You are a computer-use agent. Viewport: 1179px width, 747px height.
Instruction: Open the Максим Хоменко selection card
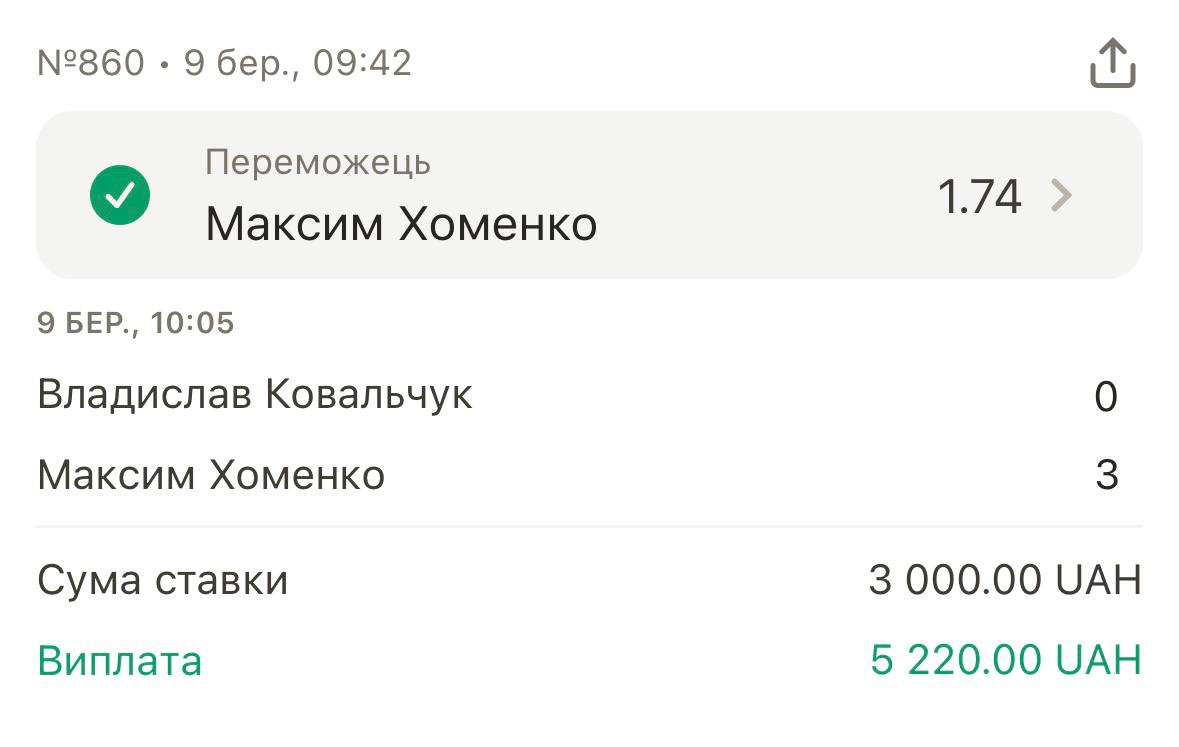[401, 225]
